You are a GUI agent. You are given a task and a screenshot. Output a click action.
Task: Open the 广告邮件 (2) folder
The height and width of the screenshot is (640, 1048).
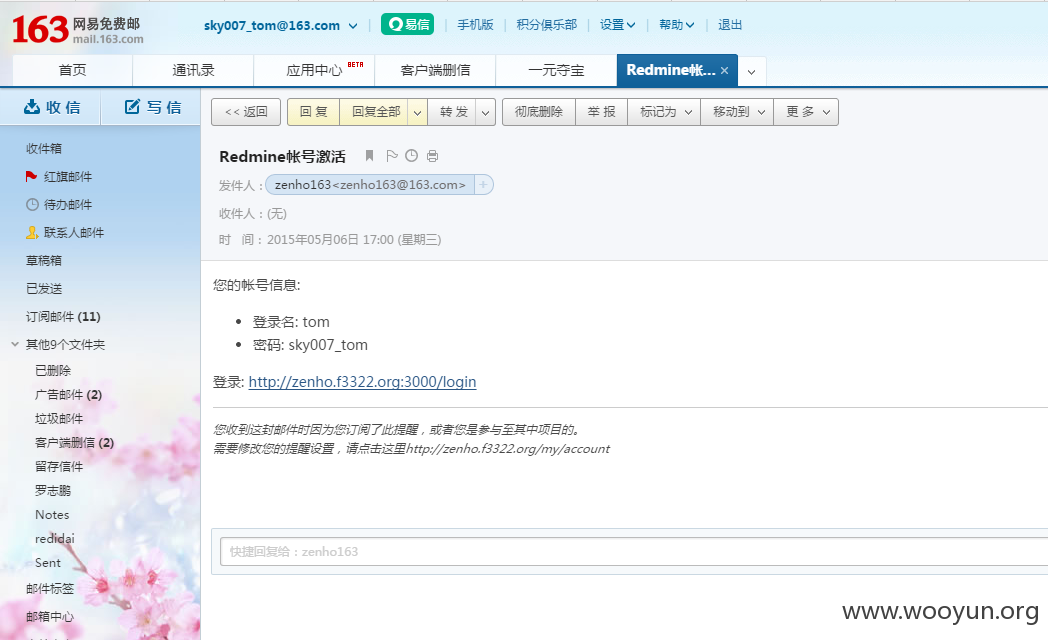tap(68, 394)
